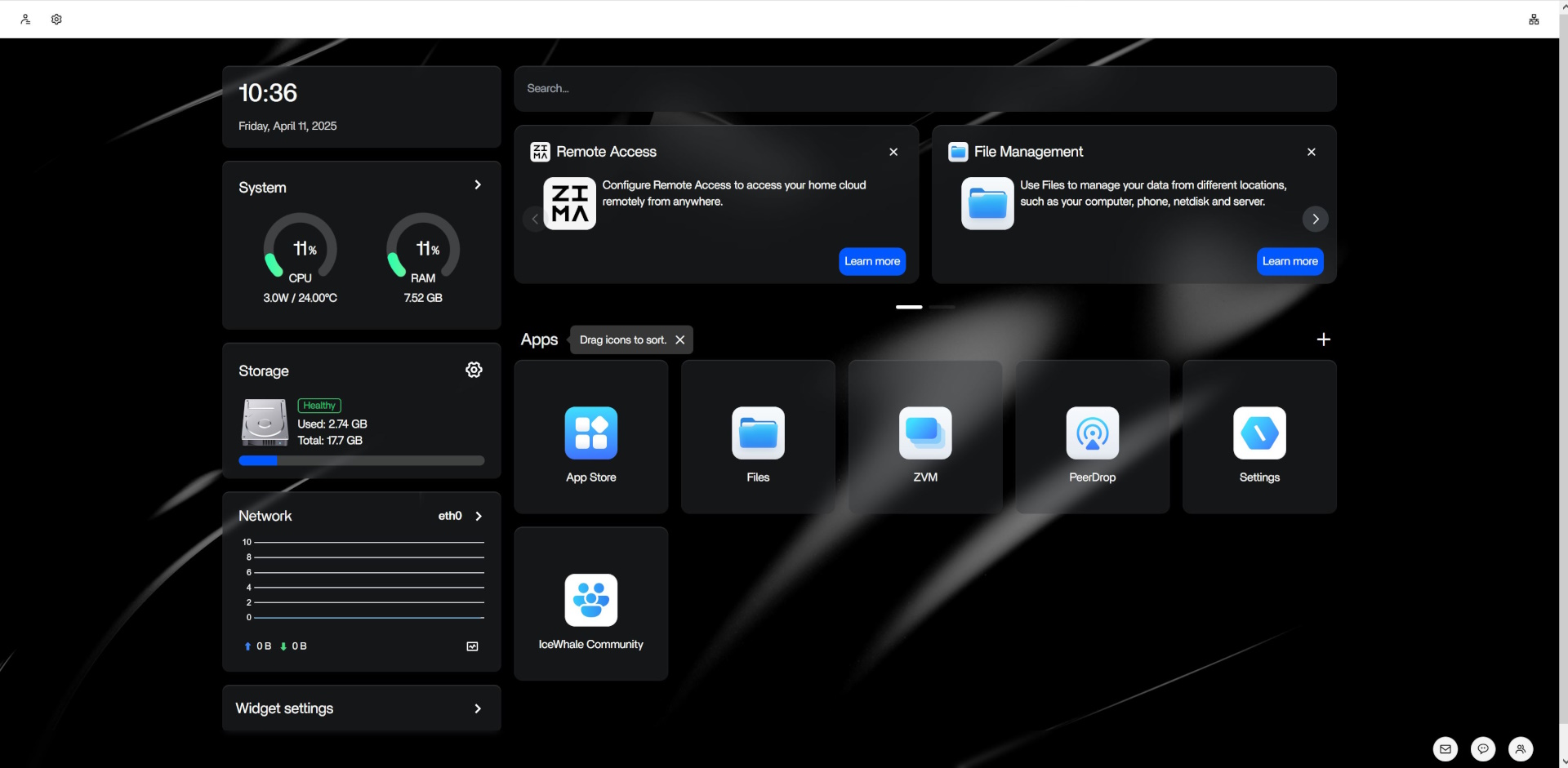Expand the System widget details
The height and width of the screenshot is (768, 1568).
[x=478, y=185]
